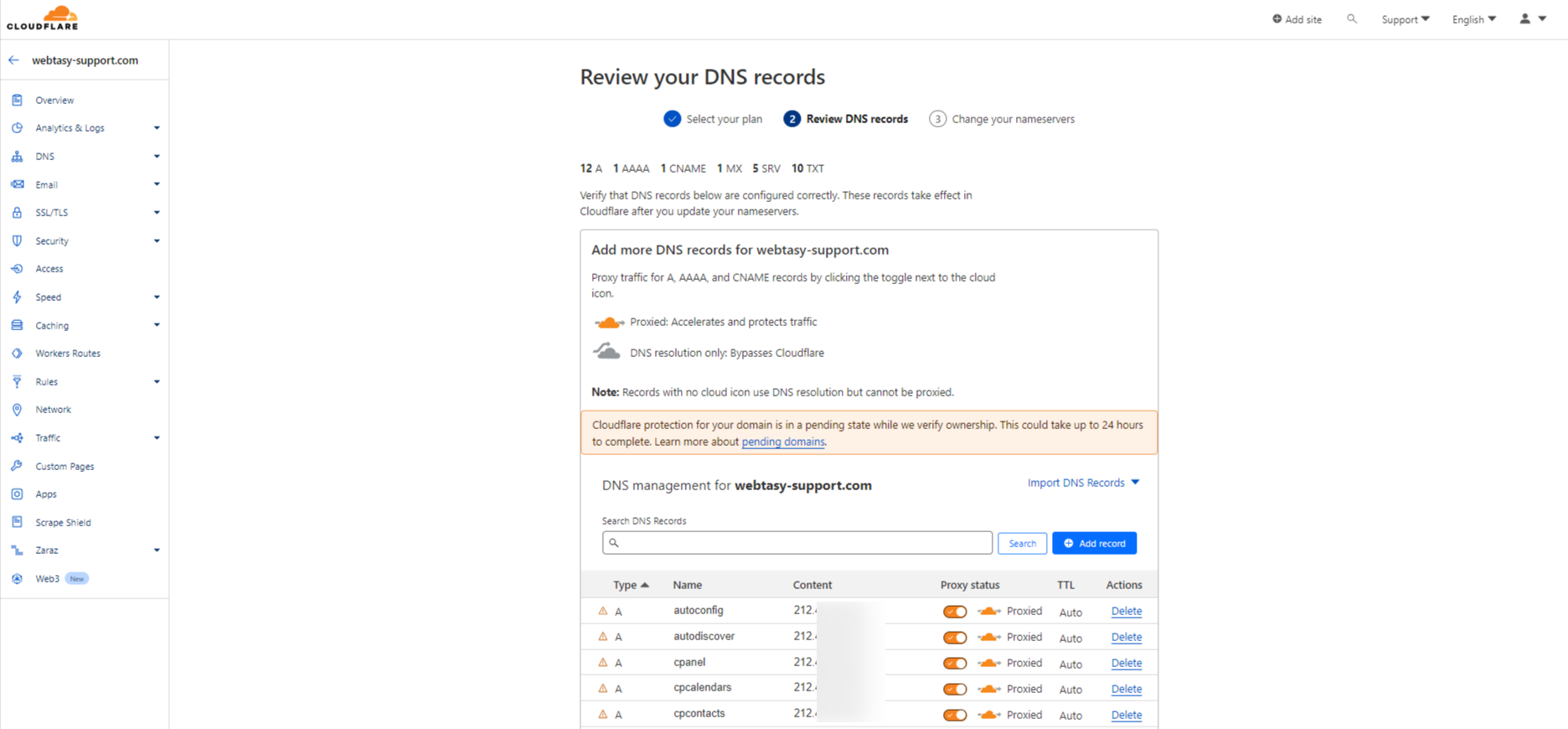Click the Cloudflare logo
Image resolution: width=1568 pixels, height=729 pixels.
pos(43,18)
